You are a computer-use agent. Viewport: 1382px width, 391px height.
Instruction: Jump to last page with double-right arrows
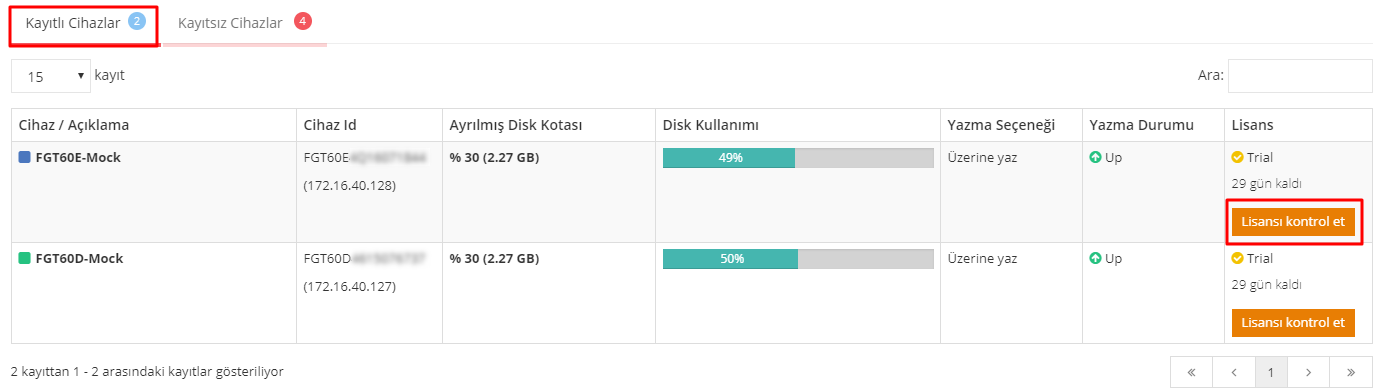pos(1351,372)
